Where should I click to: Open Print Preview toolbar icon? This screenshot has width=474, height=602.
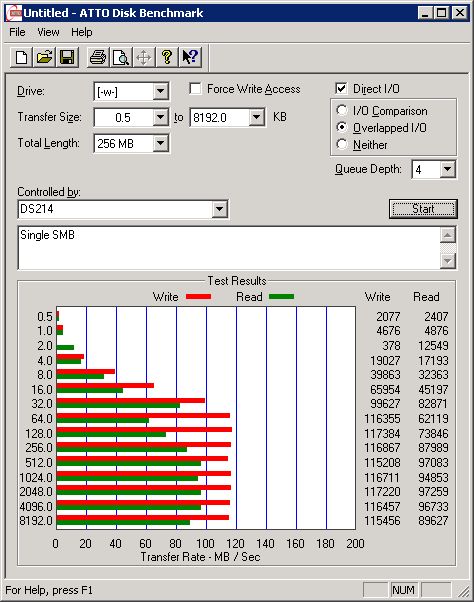(121, 58)
